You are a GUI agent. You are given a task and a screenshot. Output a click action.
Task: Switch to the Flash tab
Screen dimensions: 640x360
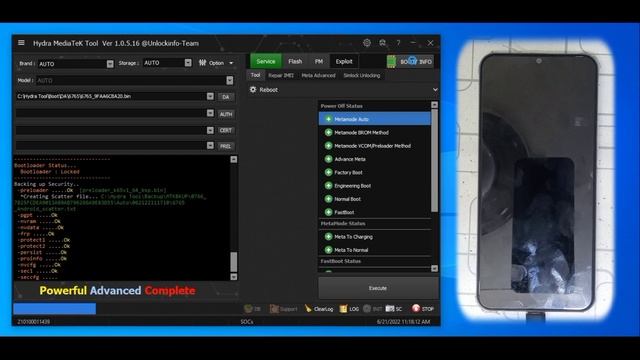tap(295, 61)
